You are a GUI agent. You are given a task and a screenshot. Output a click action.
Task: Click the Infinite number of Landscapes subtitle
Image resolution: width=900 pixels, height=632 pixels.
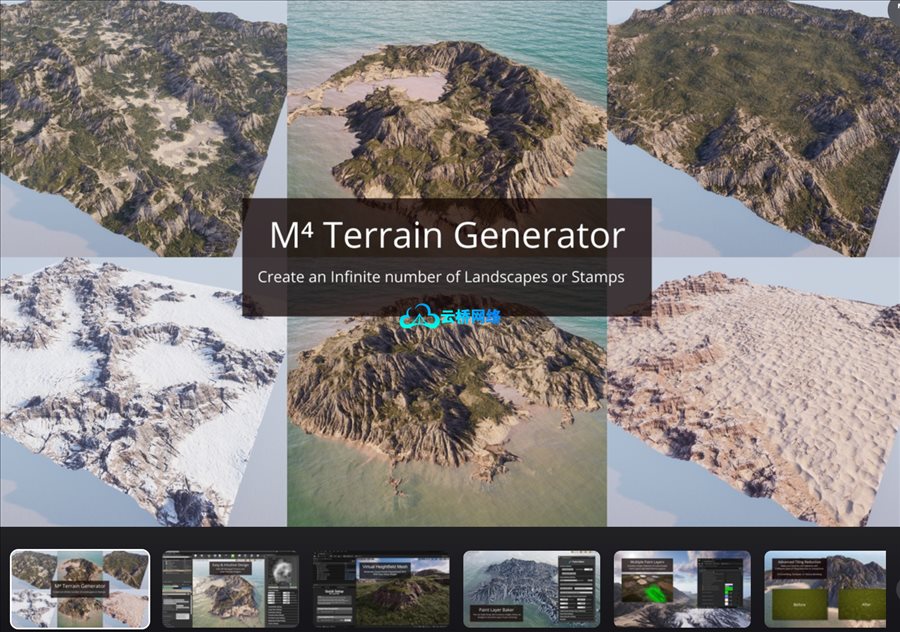[440, 277]
